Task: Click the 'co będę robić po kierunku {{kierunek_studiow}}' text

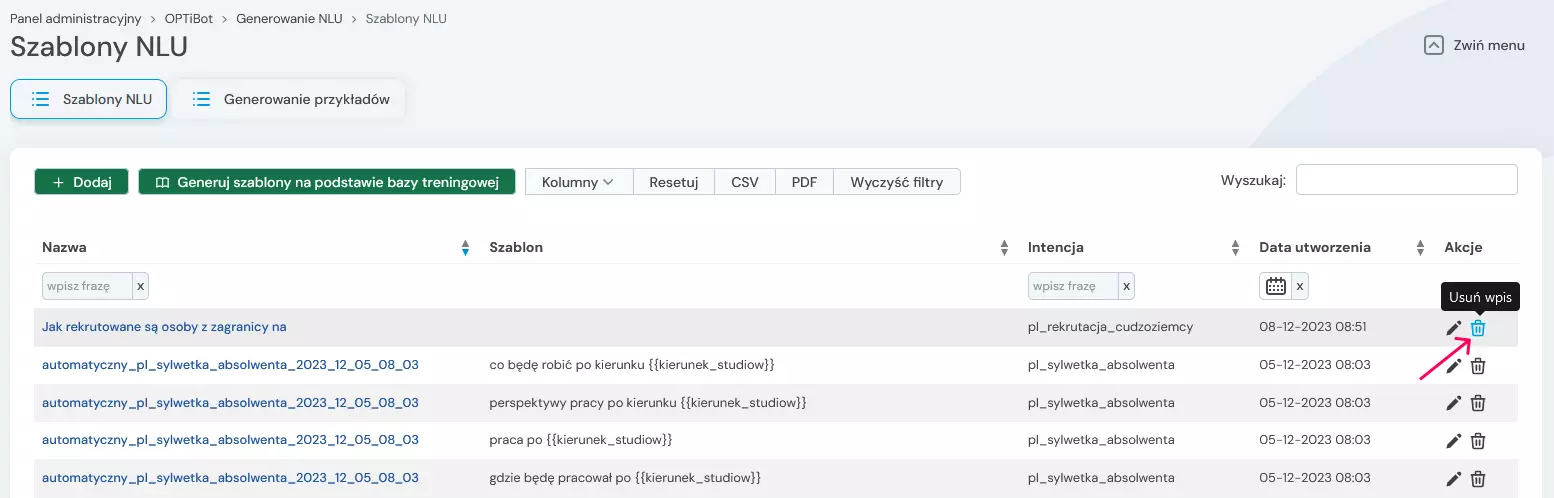Action: (x=632, y=365)
